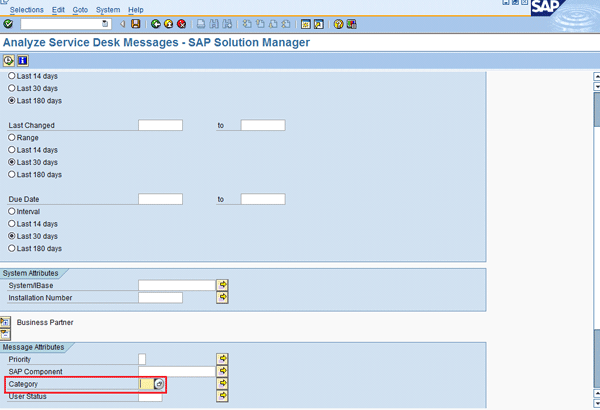
Task: Collapse the command field with the triangle arrow
Action: (123, 24)
